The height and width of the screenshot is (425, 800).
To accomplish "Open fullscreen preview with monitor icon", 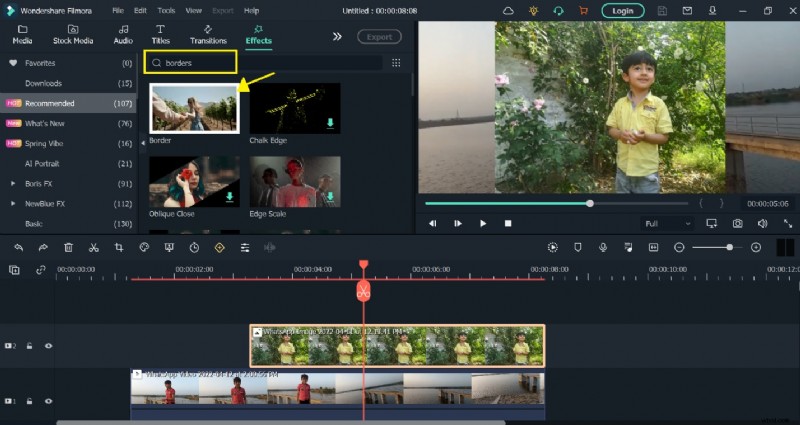I will click(712, 223).
